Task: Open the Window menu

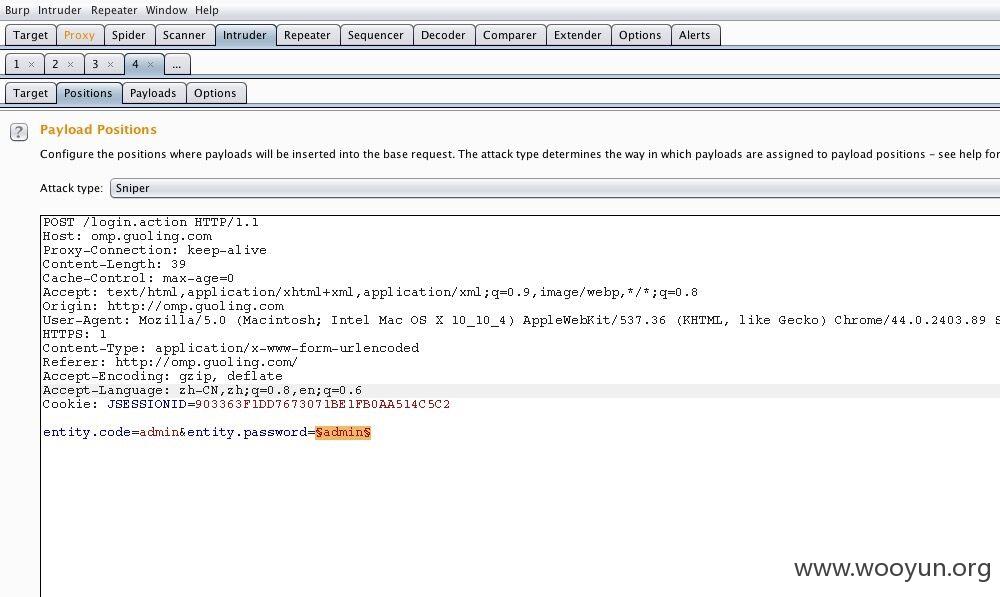Action: tap(166, 10)
